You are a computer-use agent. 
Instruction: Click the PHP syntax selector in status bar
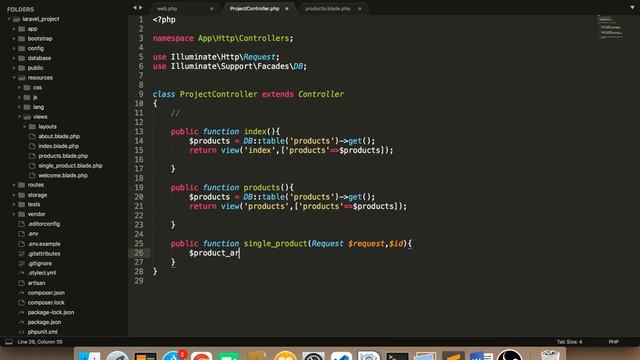(613, 342)
